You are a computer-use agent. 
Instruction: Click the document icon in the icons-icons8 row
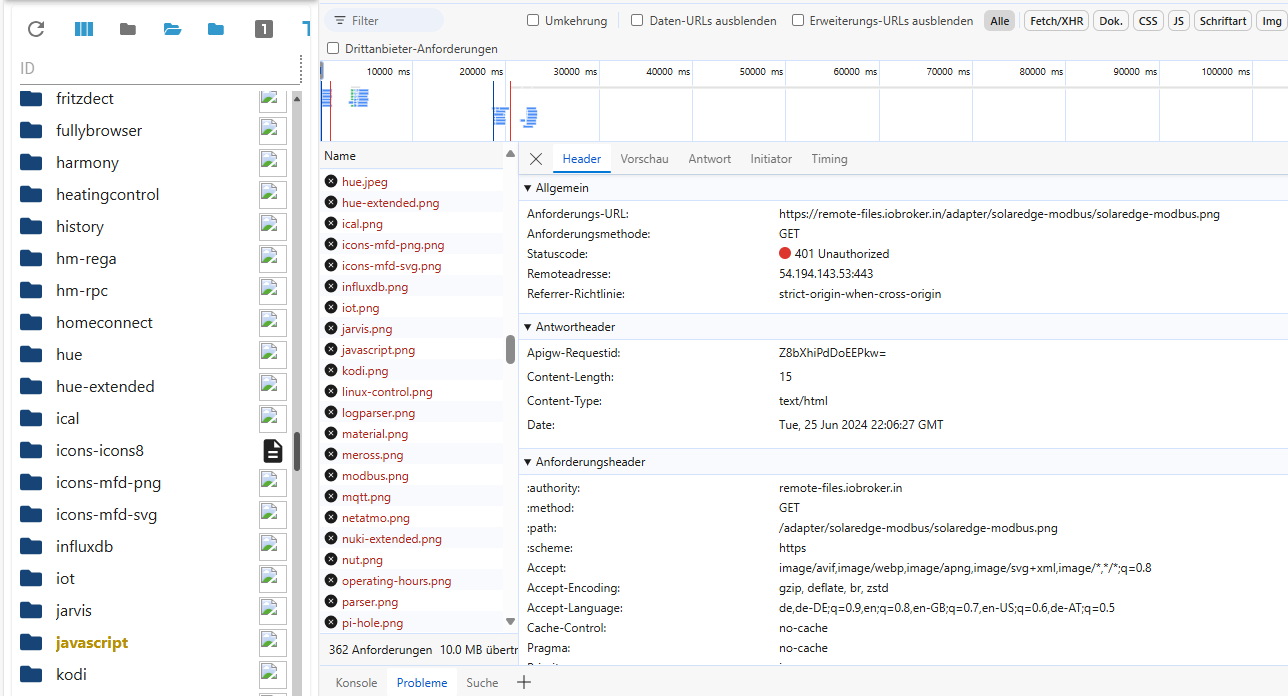(273, 451)
